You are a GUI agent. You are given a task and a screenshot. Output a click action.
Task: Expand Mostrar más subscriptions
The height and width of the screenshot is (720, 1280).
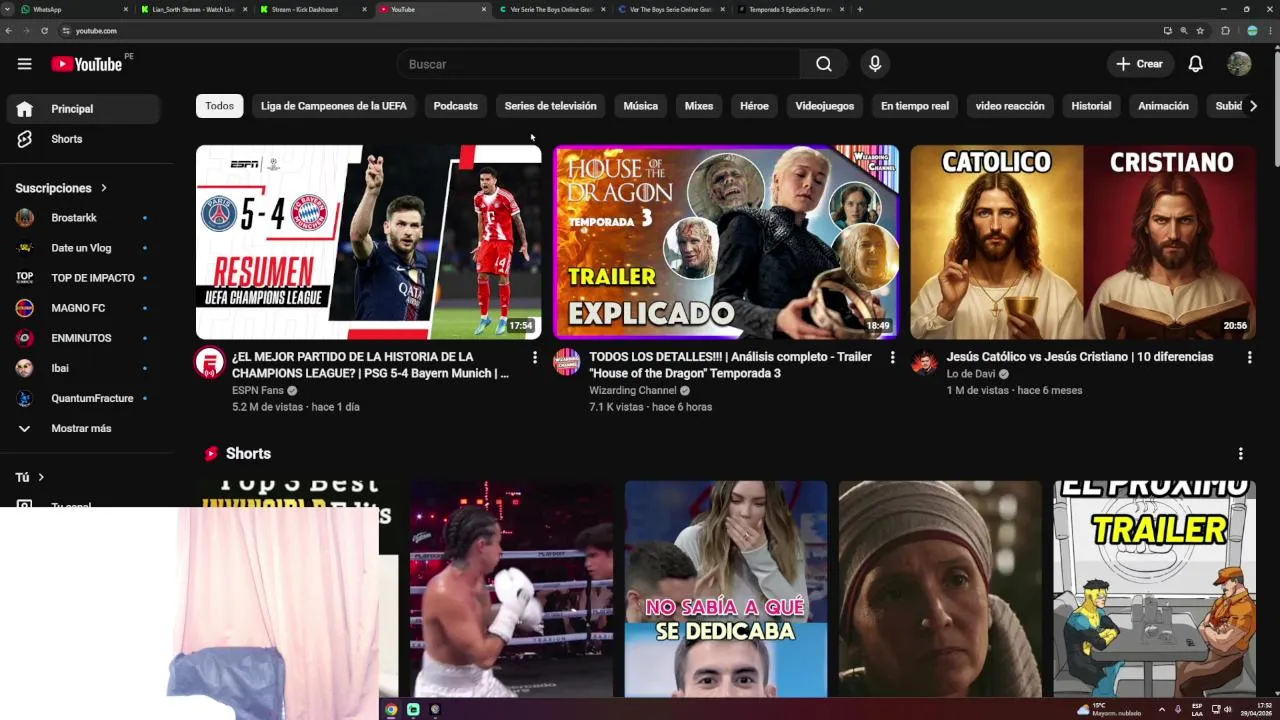pyautogui.click(x=83, y=428)
